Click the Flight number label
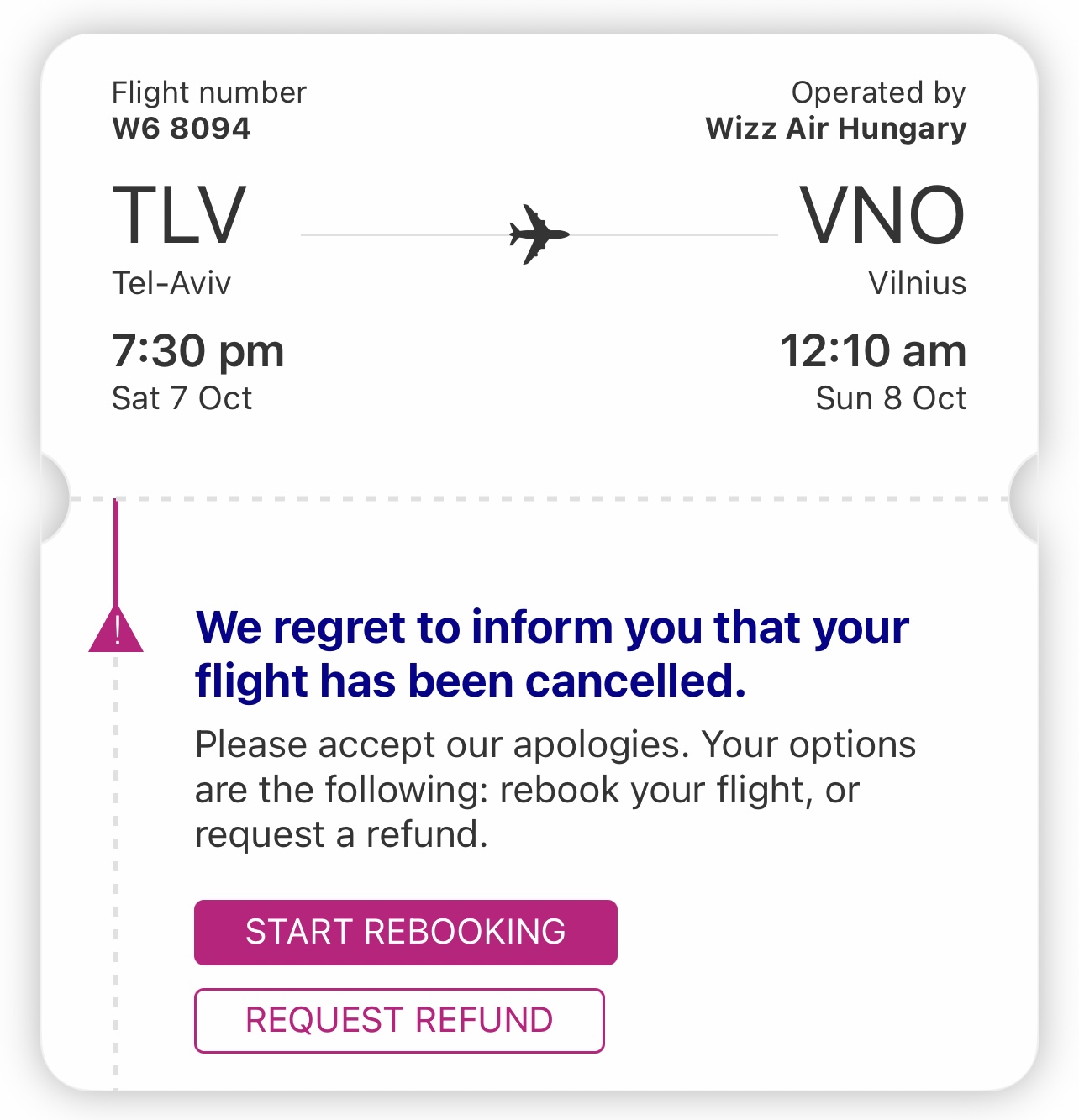This screenshot has width=1079, height=1120. (209, 92)
